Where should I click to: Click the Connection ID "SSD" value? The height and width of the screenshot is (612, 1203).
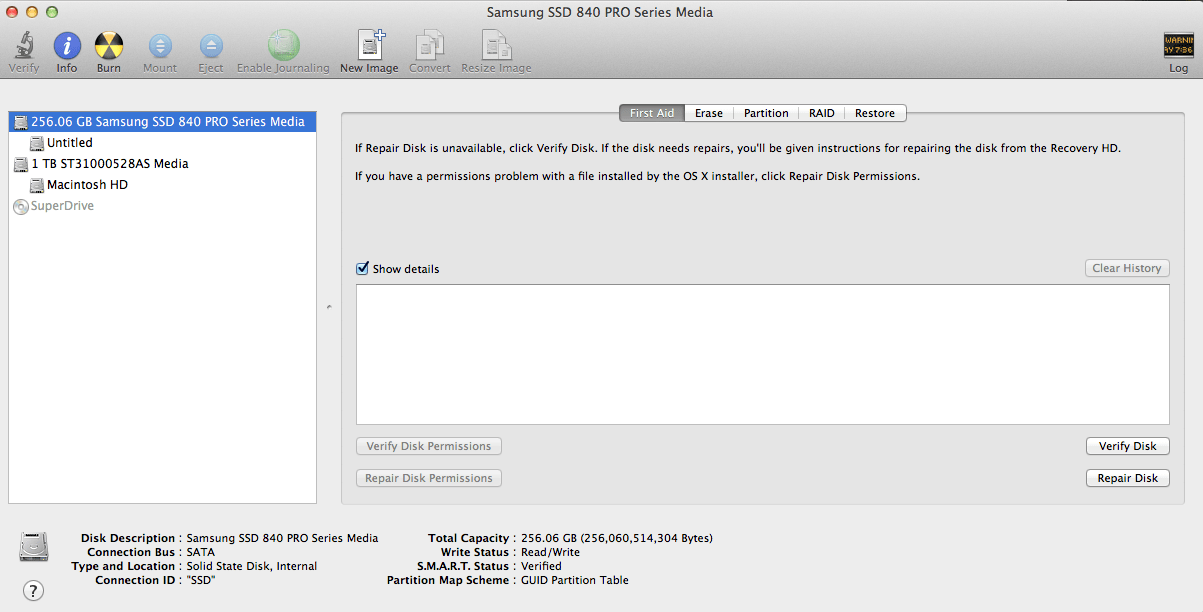202,580
